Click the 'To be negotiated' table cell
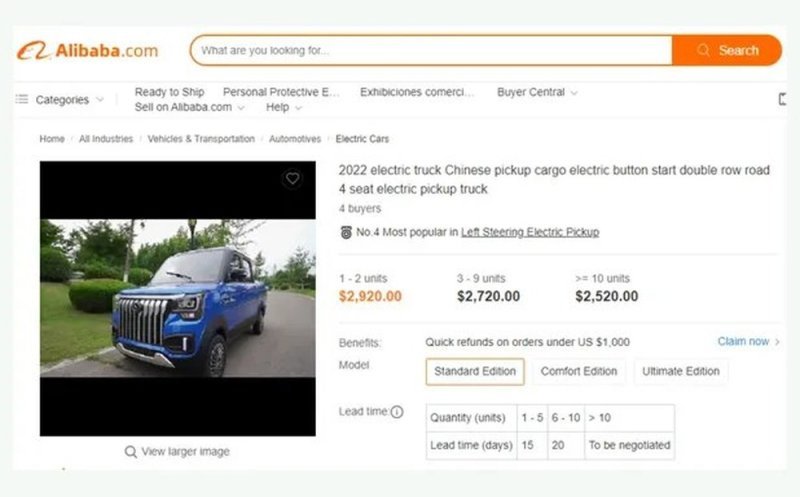800x497 pixels. [630, 445]
